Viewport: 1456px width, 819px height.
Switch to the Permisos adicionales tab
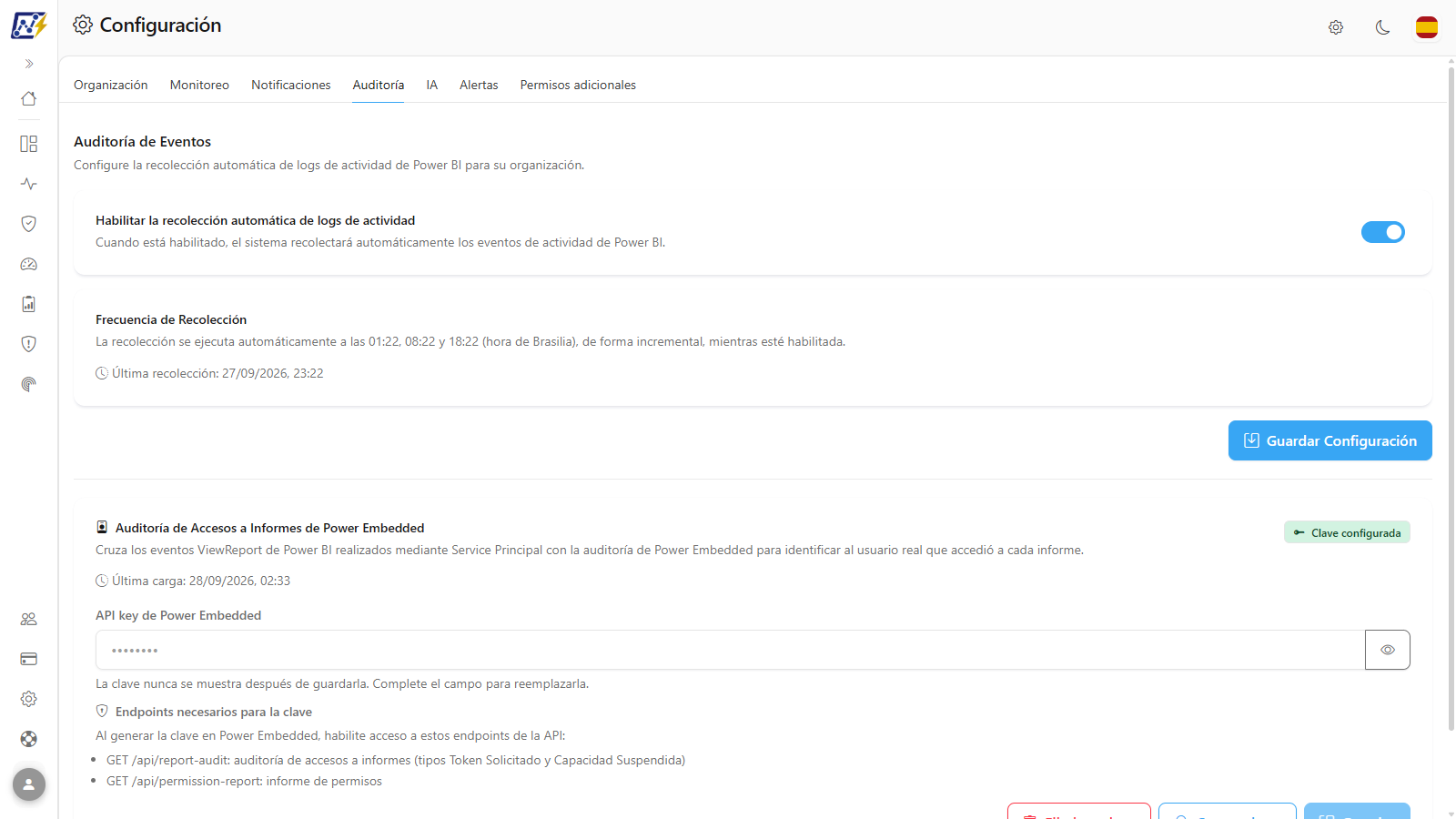click(x=578, y=85)
